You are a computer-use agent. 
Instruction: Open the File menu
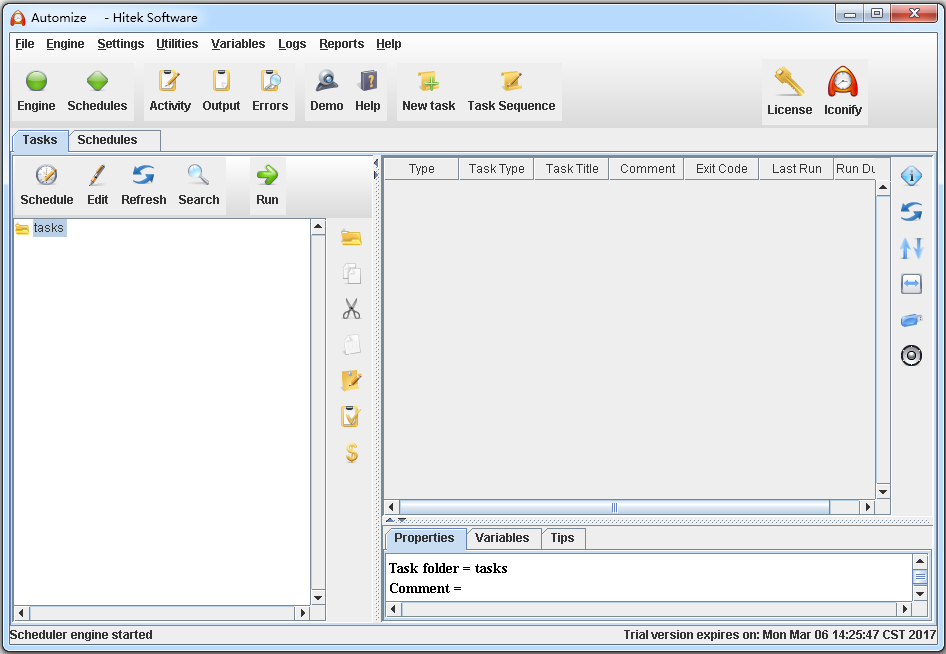(x=25, y=43)
